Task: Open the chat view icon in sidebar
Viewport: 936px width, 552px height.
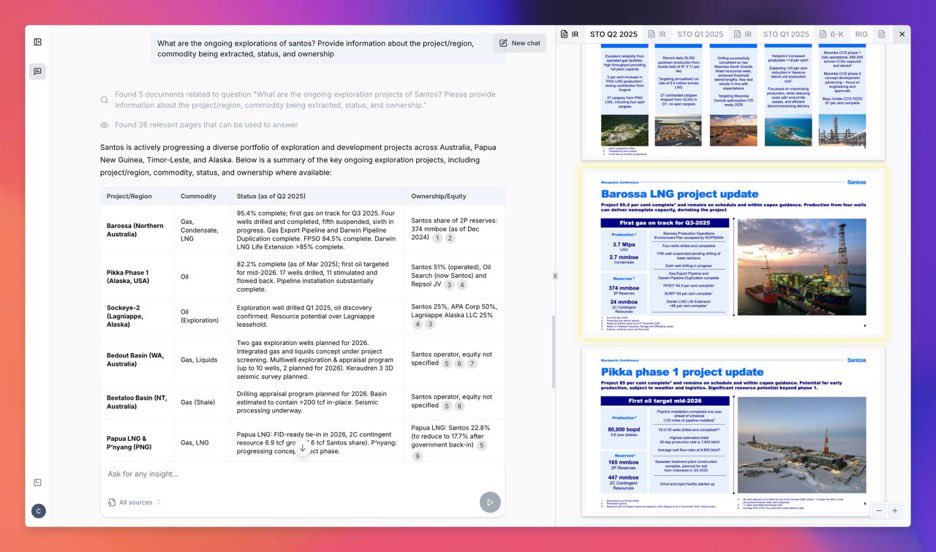Action: tap(38, 72)
